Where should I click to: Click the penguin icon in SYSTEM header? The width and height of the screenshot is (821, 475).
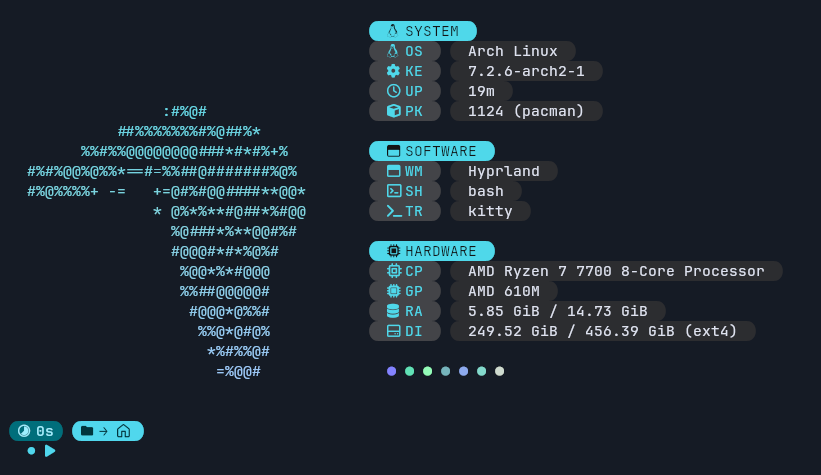tap(393, 31)
